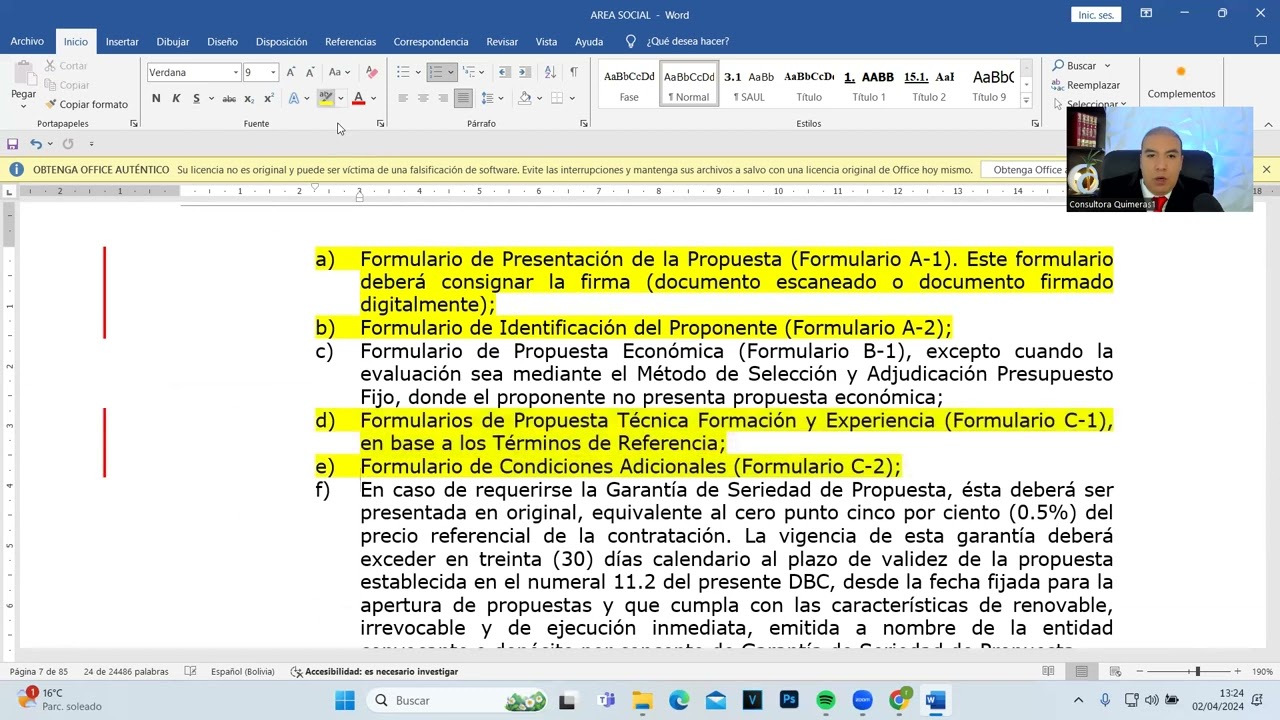Viewport: 1280px width, 720px height.
Task: Apply the Título 1 style
Action: 869,85
